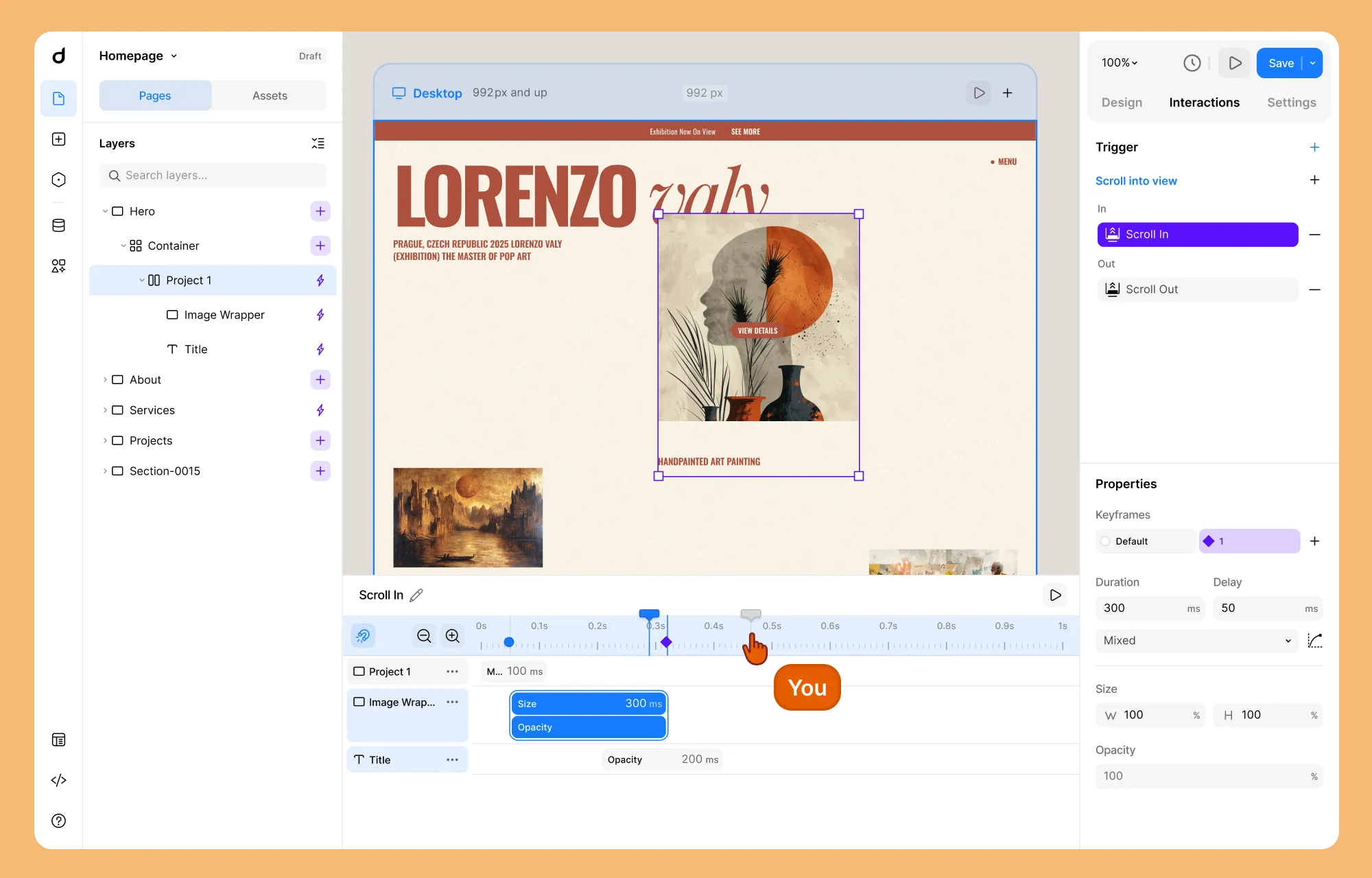
Task: Select the Default keyframe radio option
Action: pyautogui.click(x=1105, y=541)
